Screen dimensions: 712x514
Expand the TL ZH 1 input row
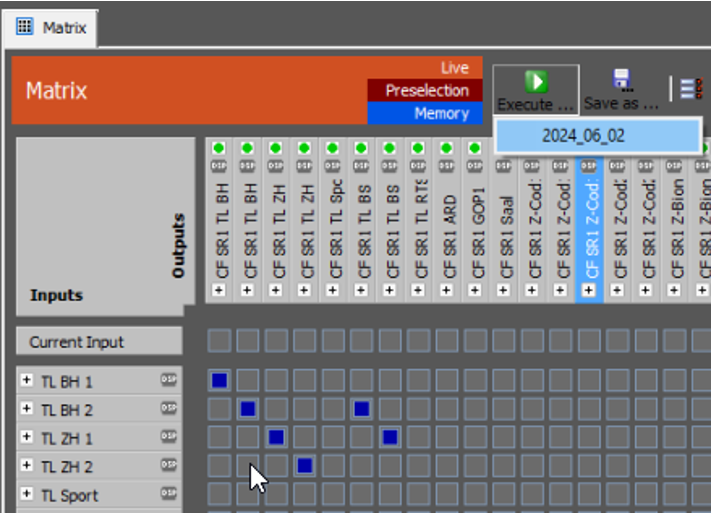(27, 437)
